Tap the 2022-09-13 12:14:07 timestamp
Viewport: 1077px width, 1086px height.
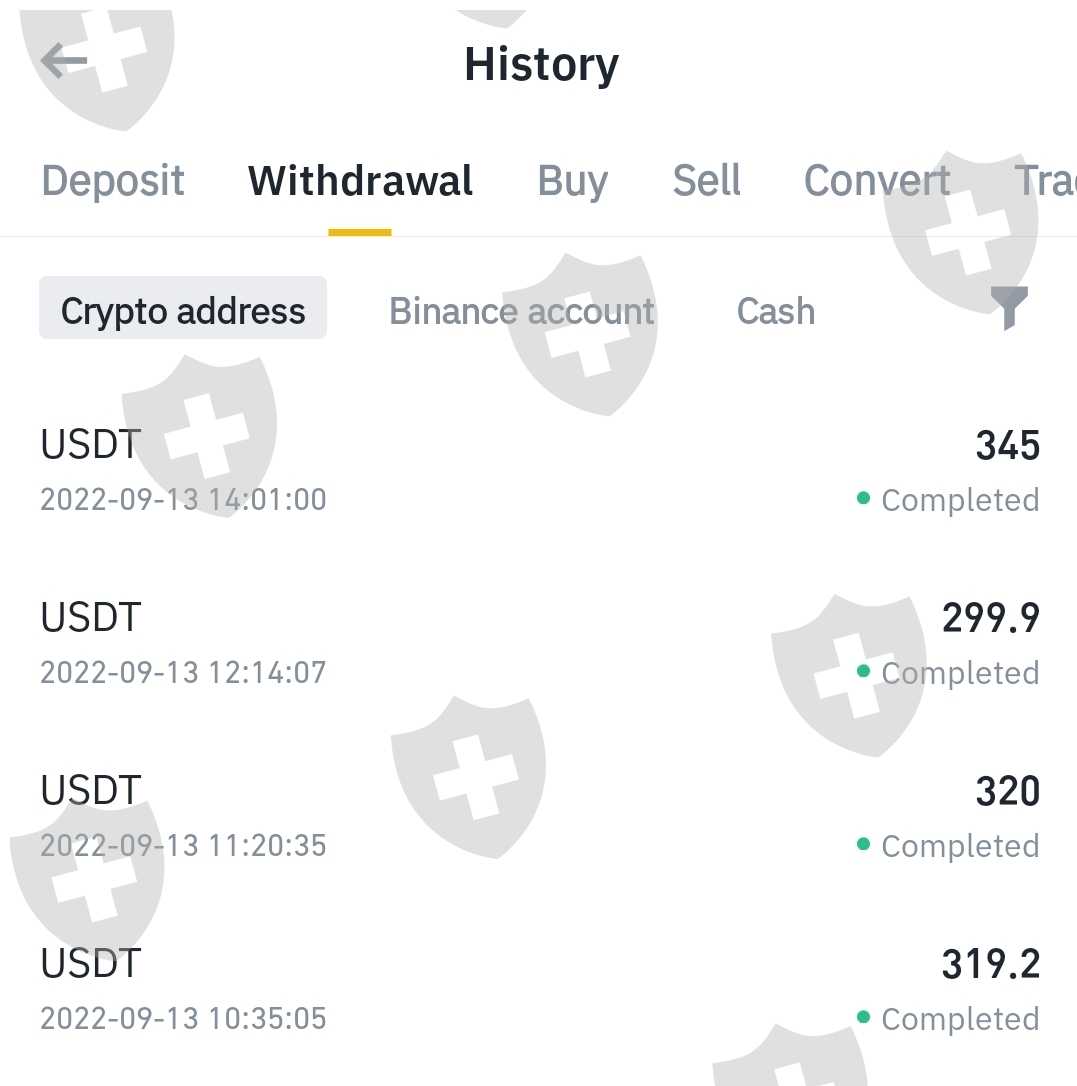(x=183, y=672)
